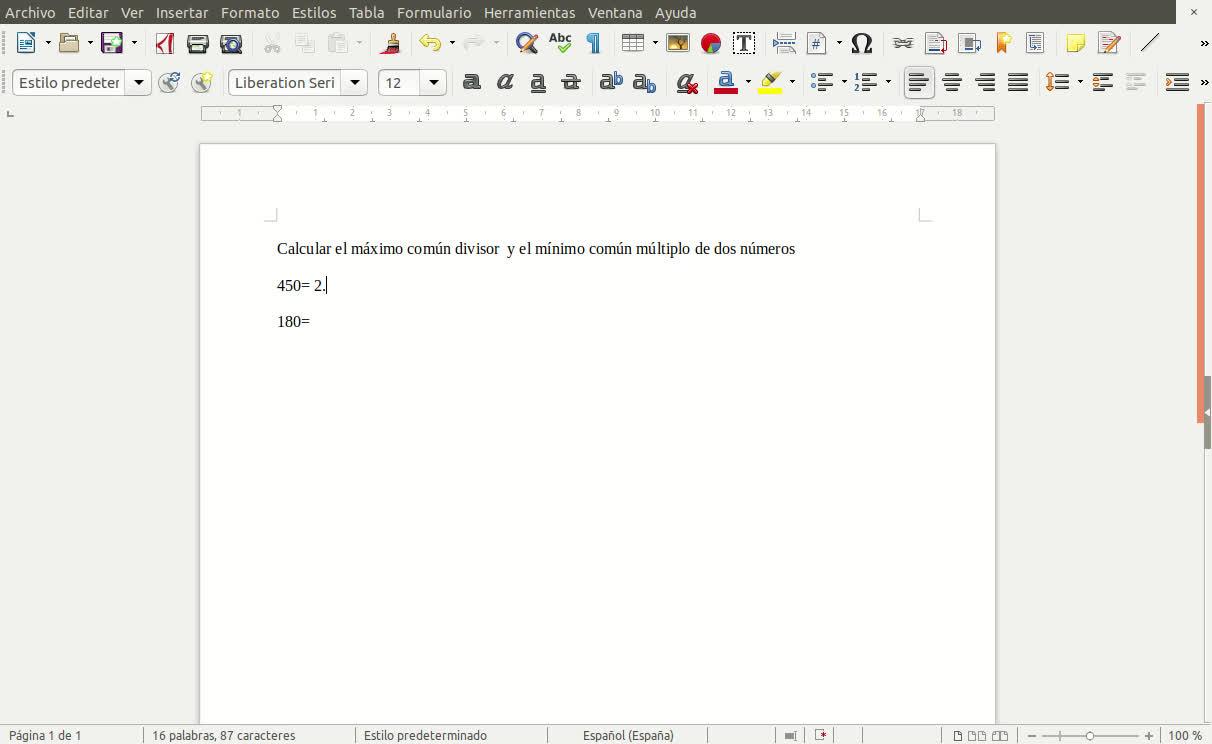Click the word count in status bar
Viewport: 1212px width, 744px height.
coord(224,735)
